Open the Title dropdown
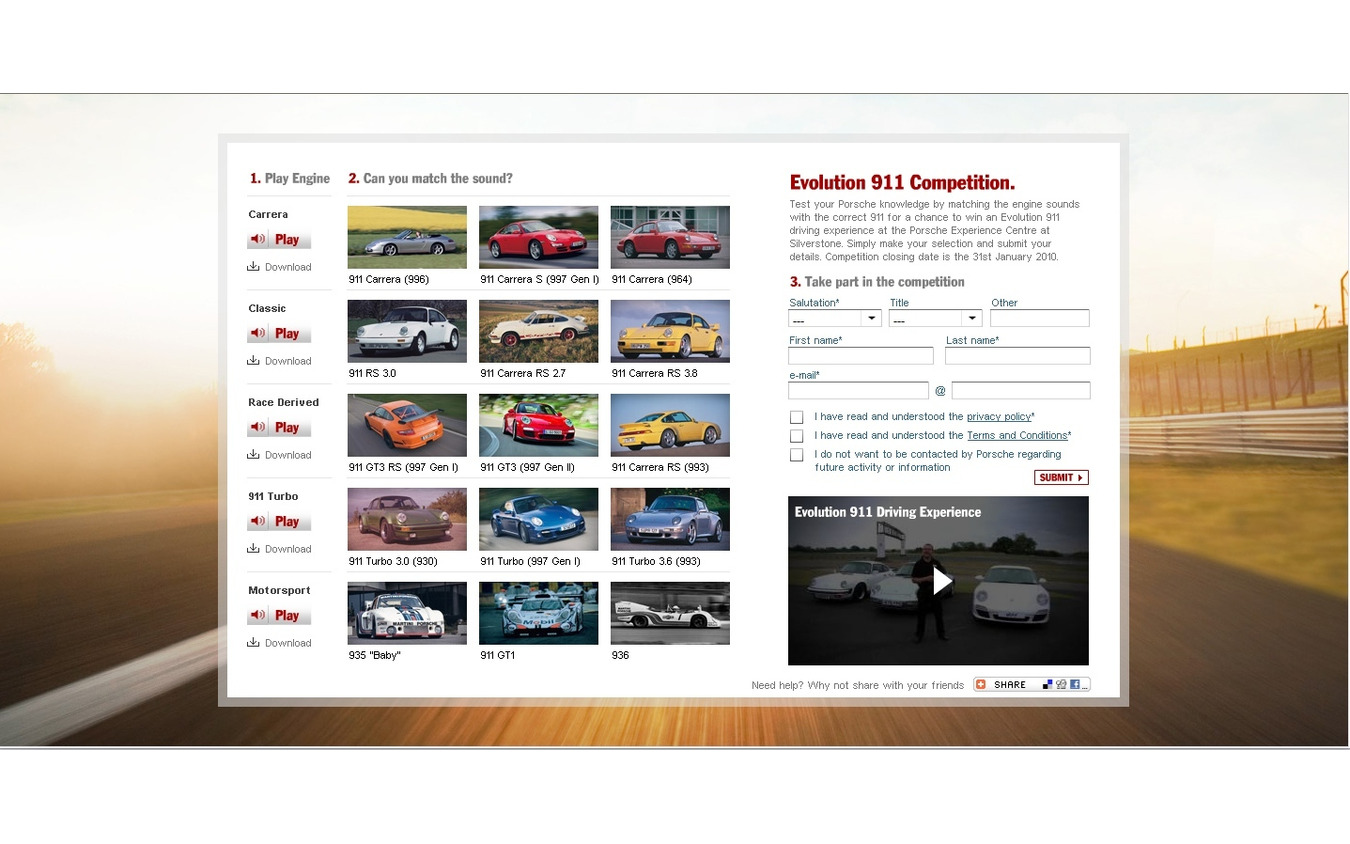This screenshot has width=1350, height=844. coord(935,319)
